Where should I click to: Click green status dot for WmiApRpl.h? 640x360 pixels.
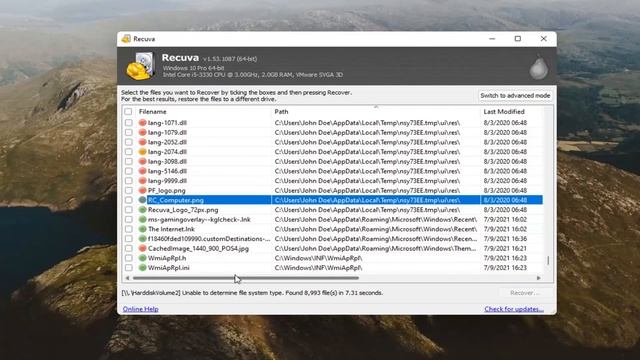142,258
